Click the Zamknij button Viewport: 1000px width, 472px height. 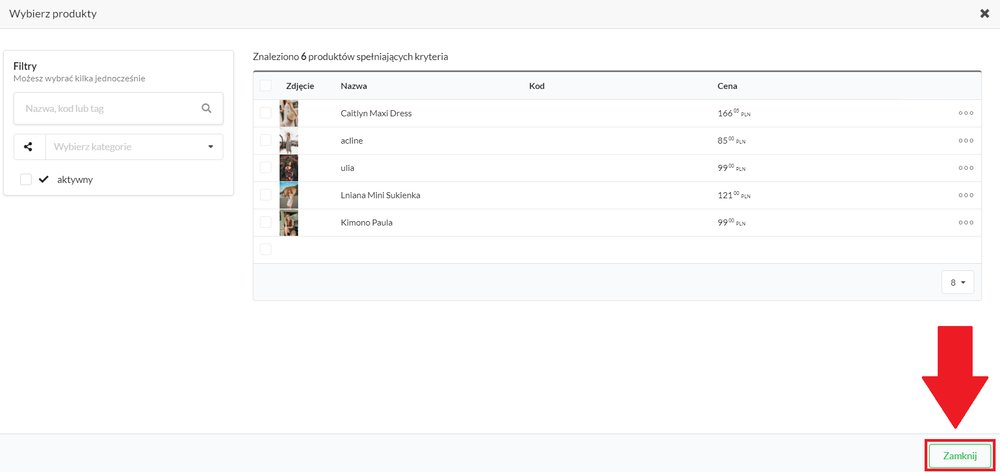960,456
